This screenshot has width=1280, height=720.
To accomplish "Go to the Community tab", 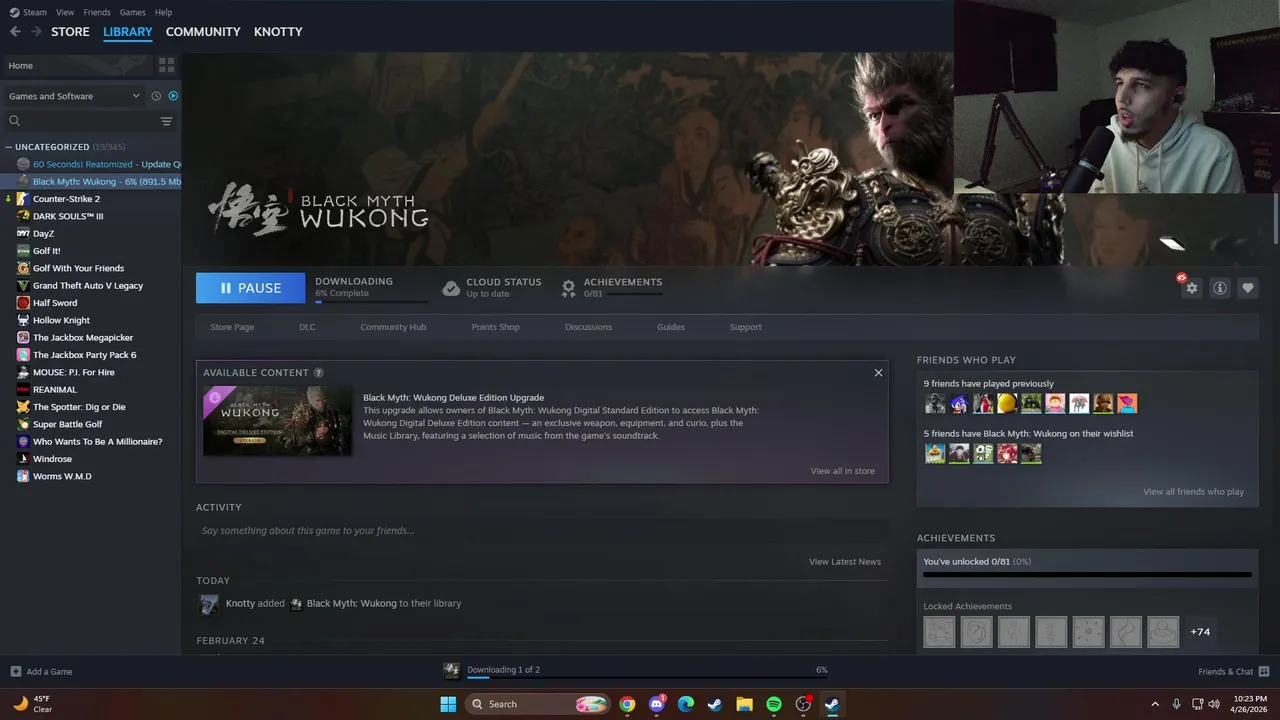I will pos(203,32).
